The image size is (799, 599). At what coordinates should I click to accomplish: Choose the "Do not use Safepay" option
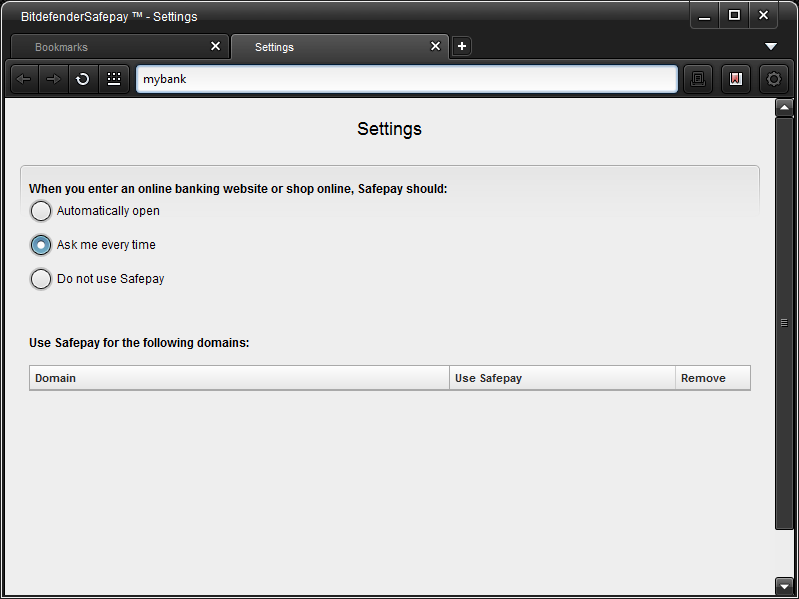coord(41,279)
